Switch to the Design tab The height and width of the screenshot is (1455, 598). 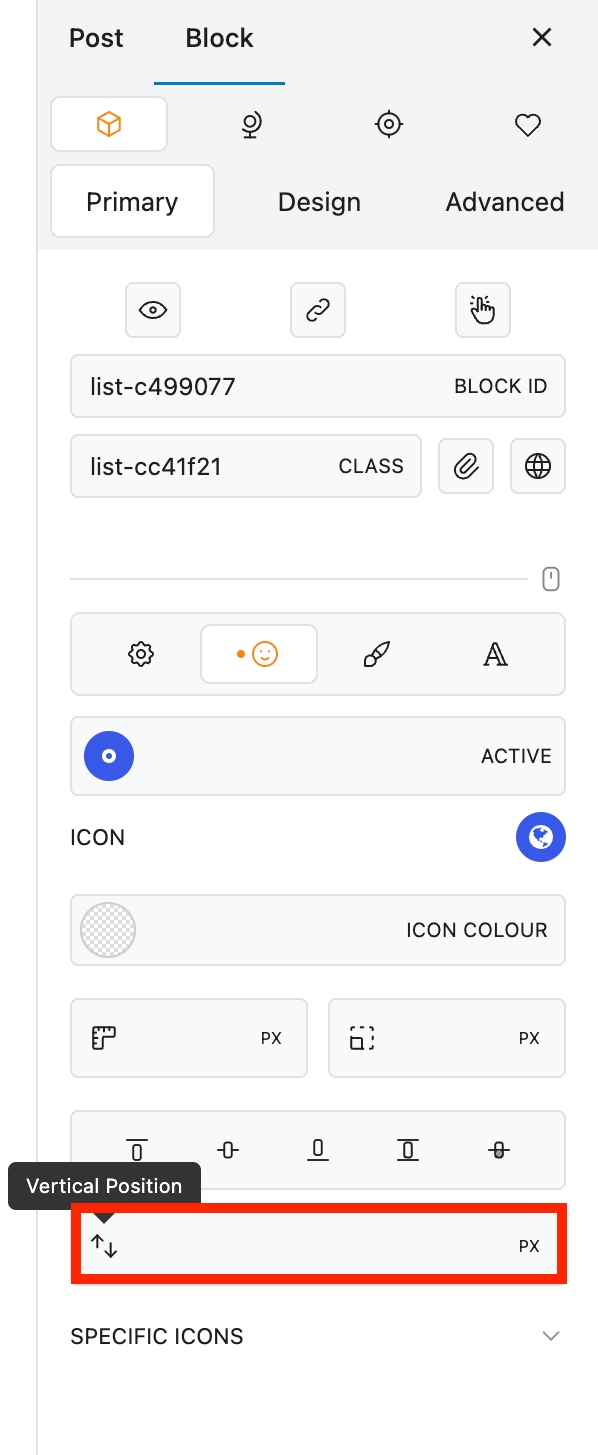point(319,202)
